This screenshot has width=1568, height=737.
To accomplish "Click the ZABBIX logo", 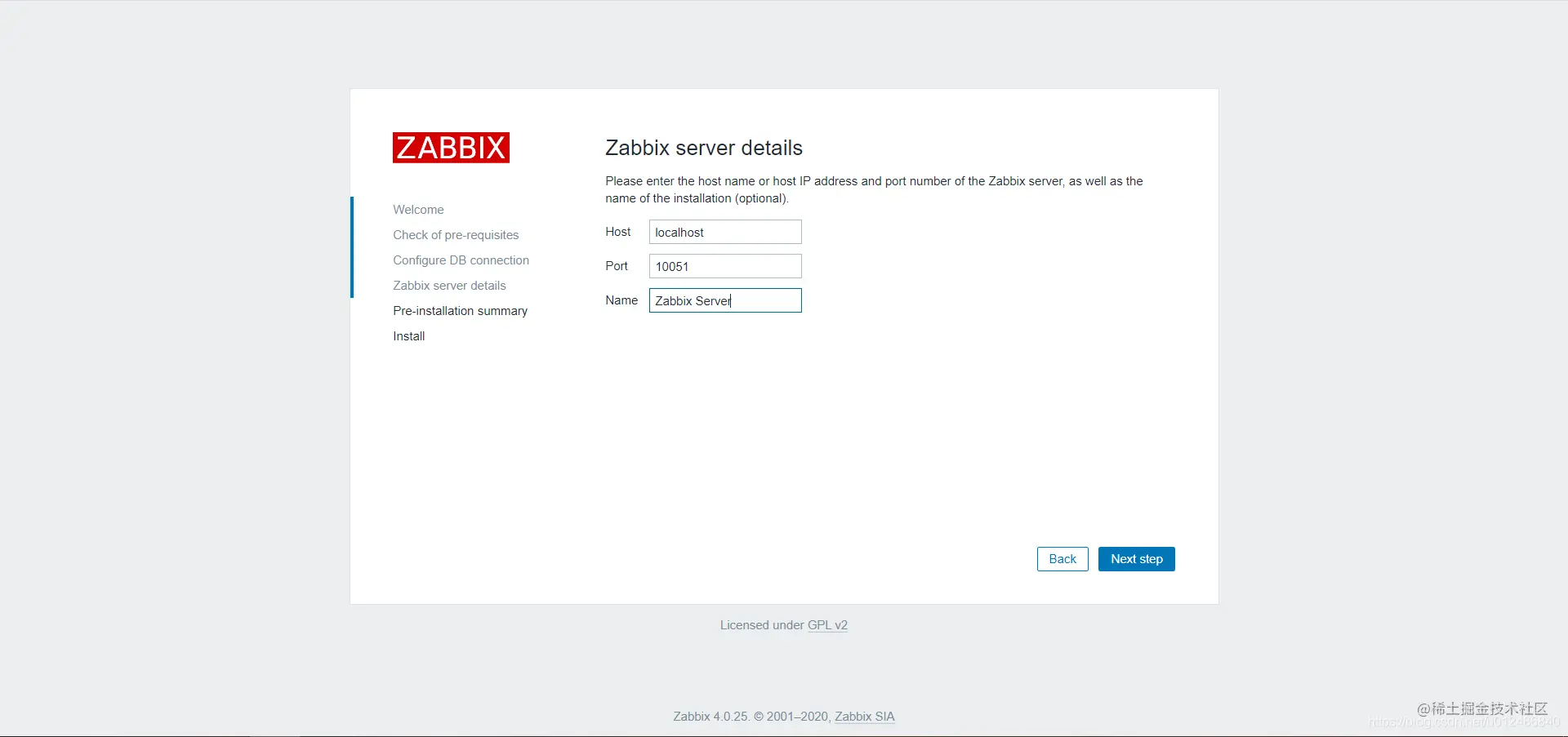I will pos(451,148).
